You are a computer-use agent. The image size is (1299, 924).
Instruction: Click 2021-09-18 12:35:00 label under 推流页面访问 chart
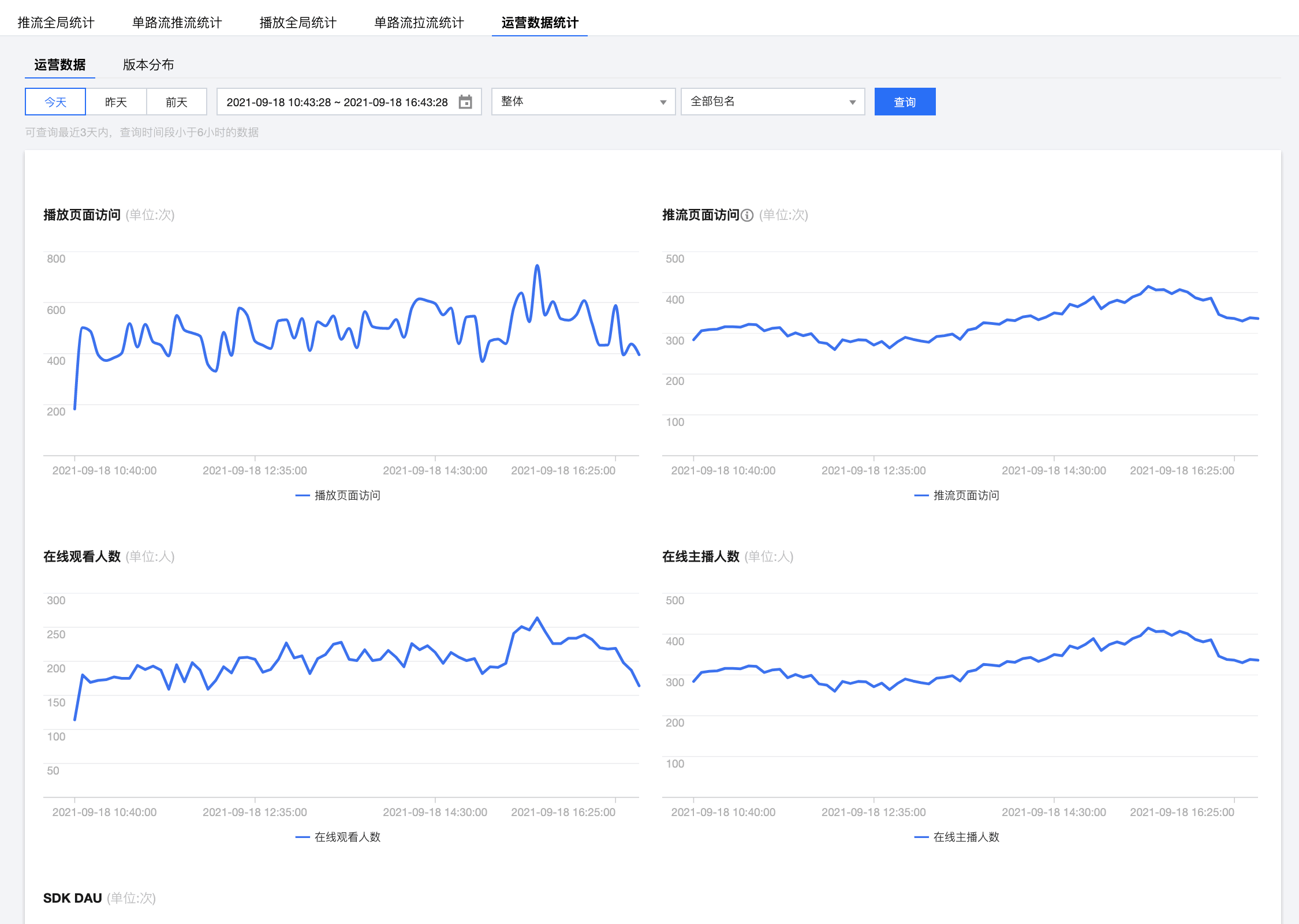pyautogui.click(x=874, y=470)
